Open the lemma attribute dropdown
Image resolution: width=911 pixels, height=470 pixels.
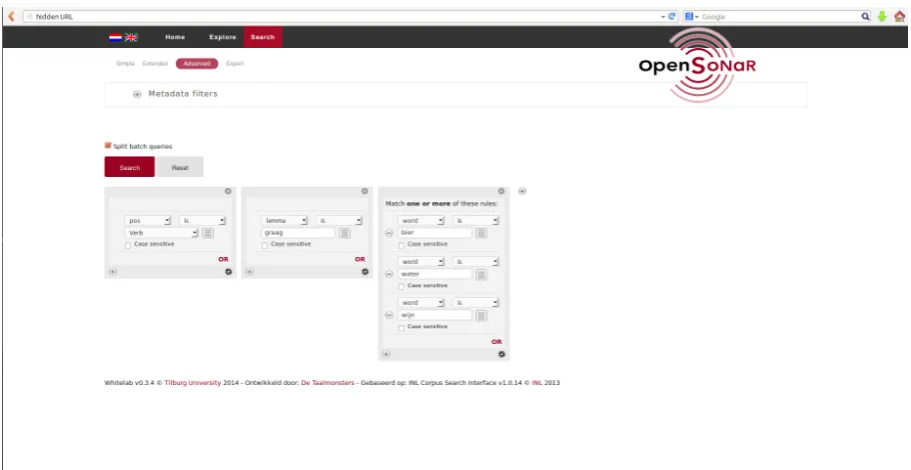285,221
